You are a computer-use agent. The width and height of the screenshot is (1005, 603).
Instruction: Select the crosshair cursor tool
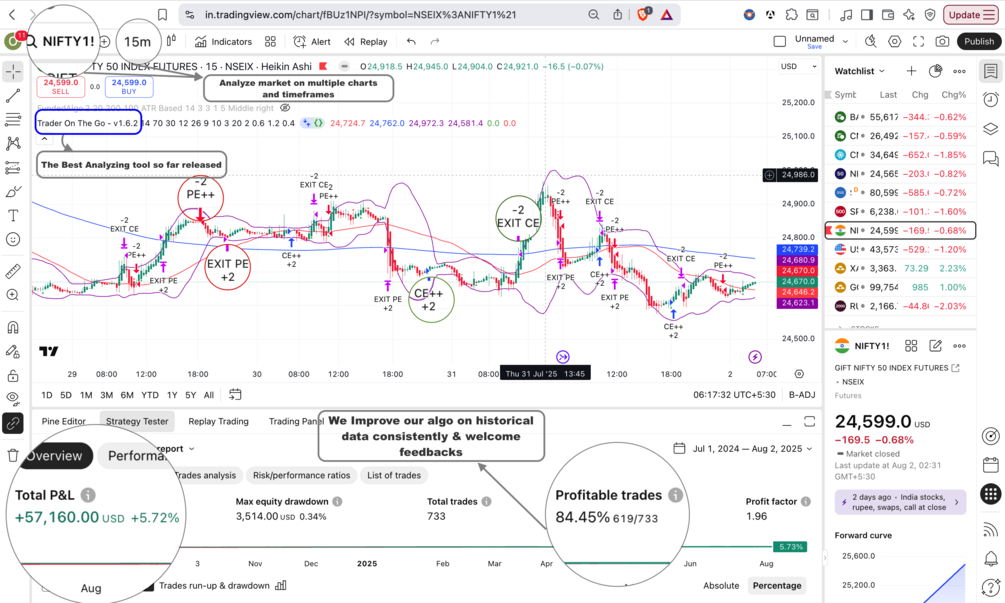[13, 71]
